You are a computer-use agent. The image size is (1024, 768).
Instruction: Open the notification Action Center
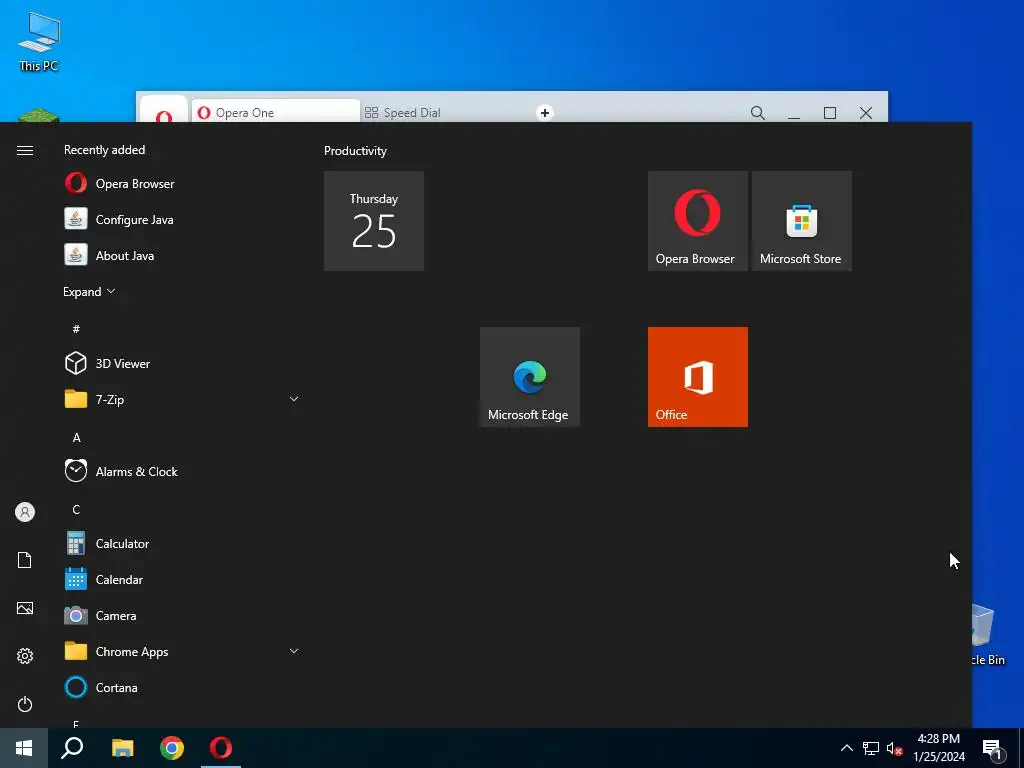click(993, 748)
